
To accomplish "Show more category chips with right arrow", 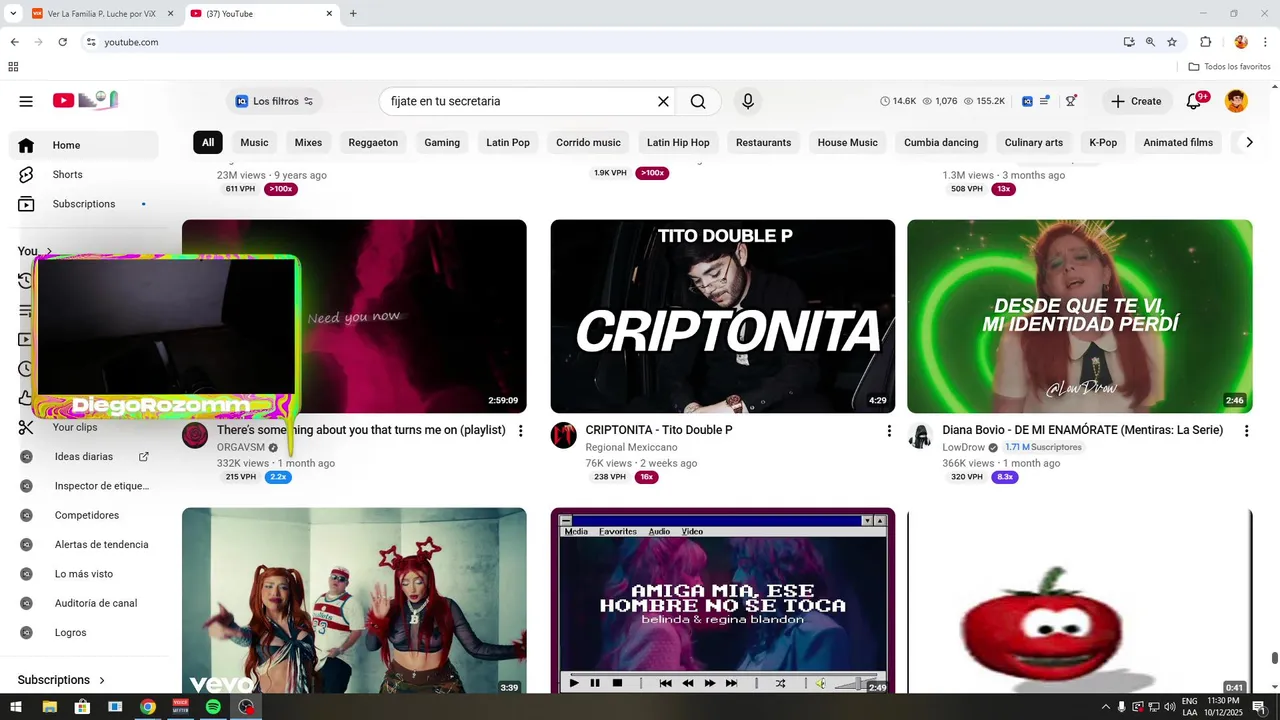I will 1249,142.
